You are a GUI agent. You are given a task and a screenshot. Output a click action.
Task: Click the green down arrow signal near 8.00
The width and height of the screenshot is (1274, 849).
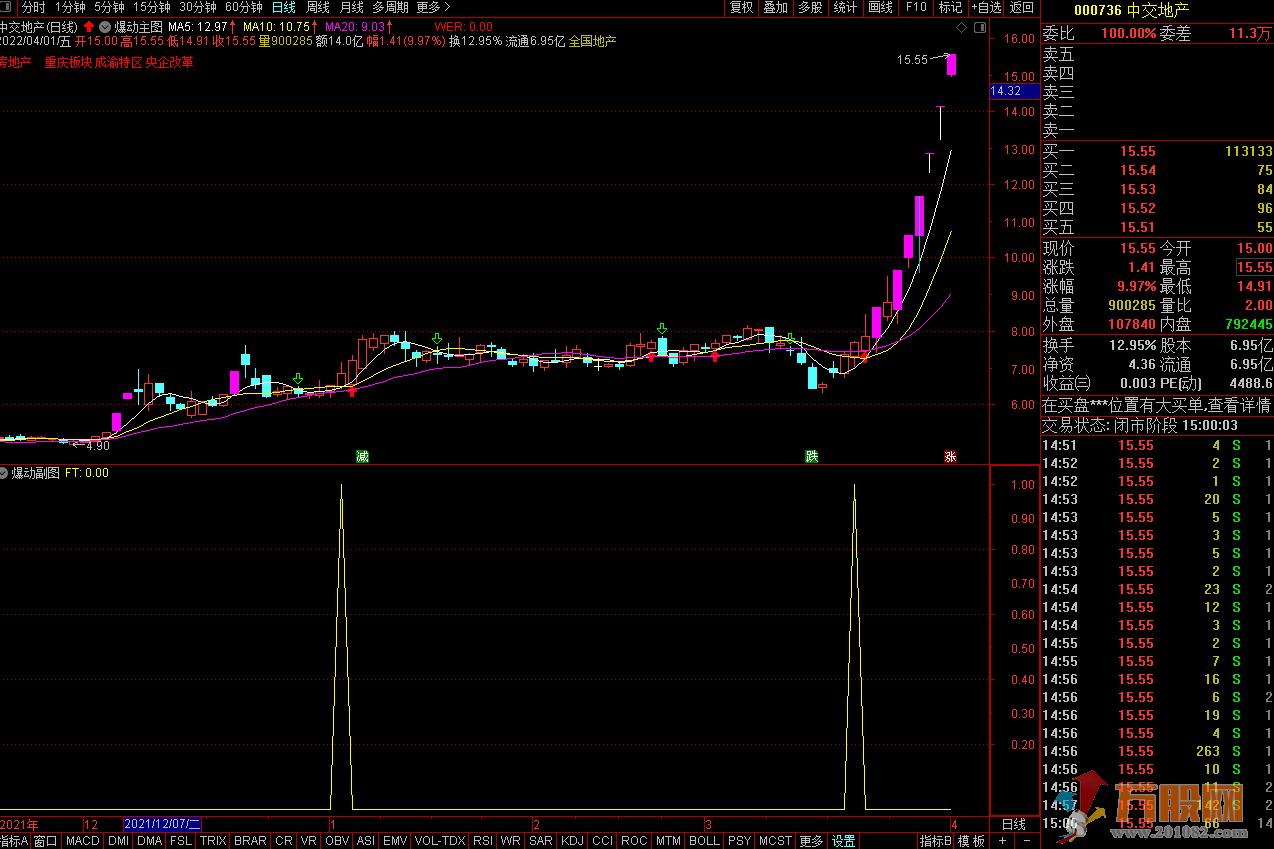(661, 329)
